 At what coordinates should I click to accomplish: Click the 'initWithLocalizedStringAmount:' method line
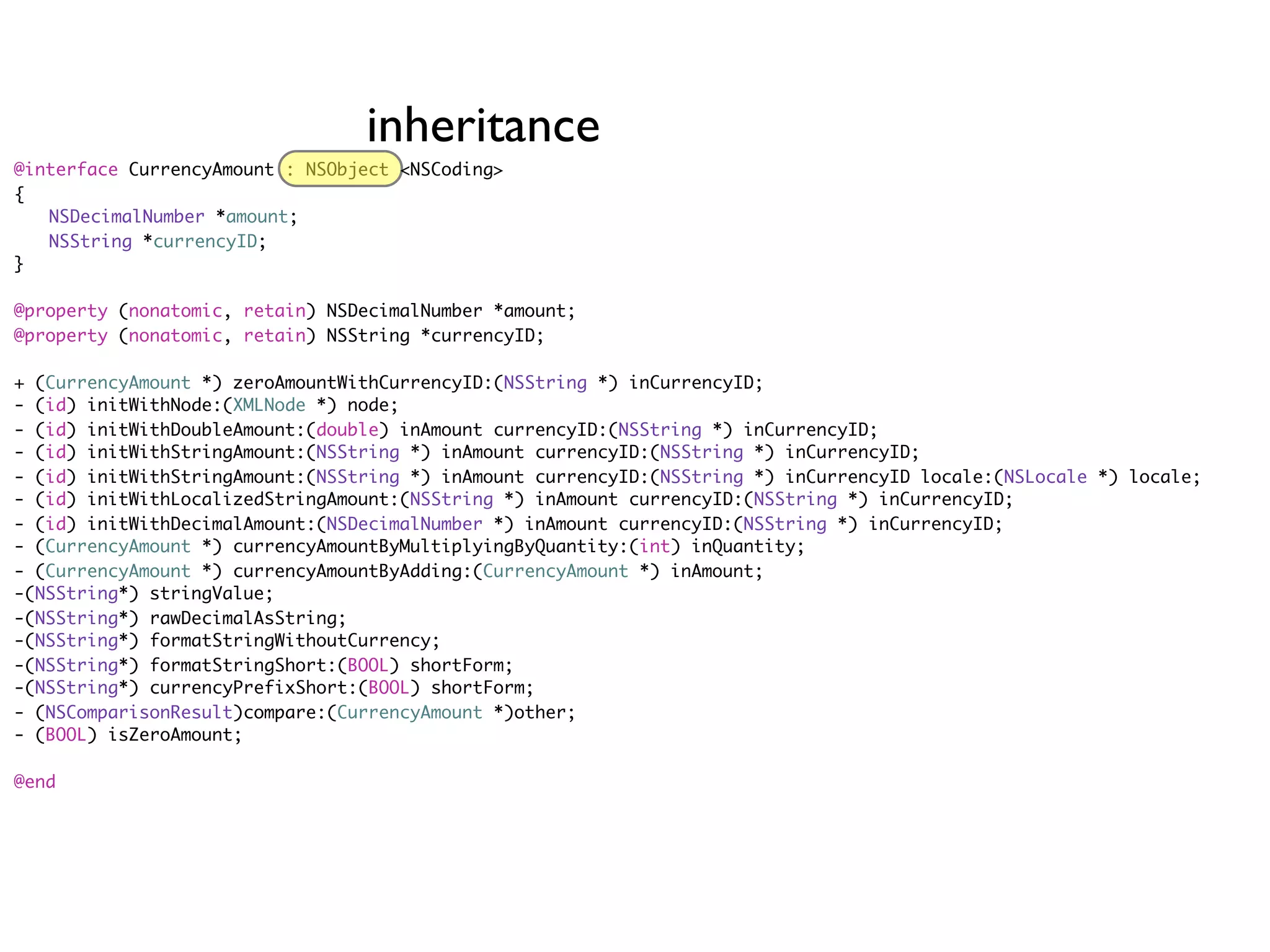click(513, 499)
